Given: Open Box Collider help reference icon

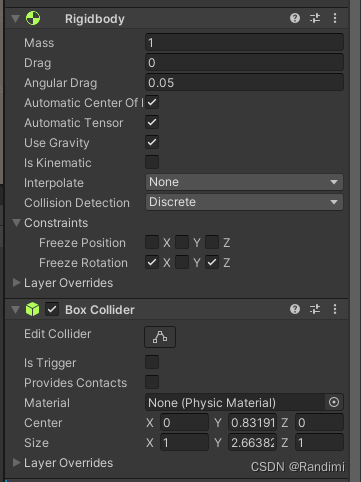Looking at the screenshot, I should pyautogui.click(x=295, y=309).
